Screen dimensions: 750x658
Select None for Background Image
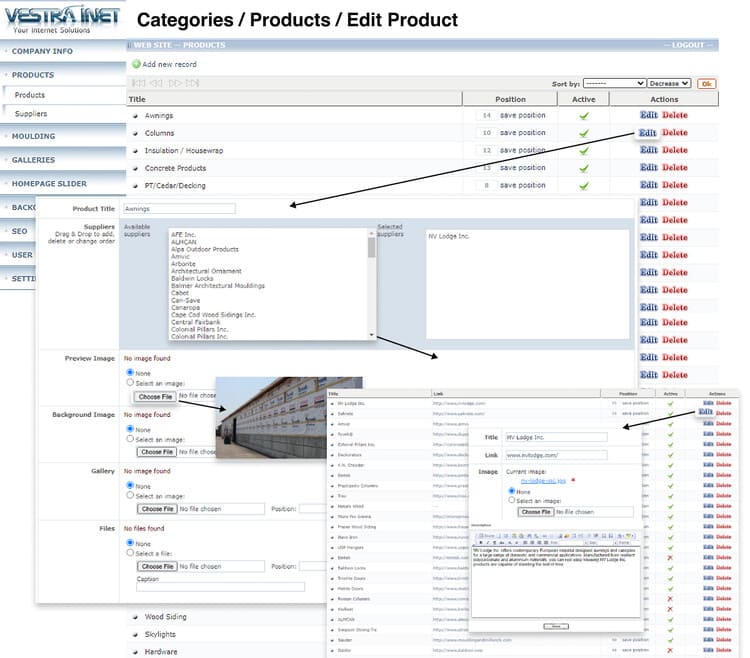point(130,428)
